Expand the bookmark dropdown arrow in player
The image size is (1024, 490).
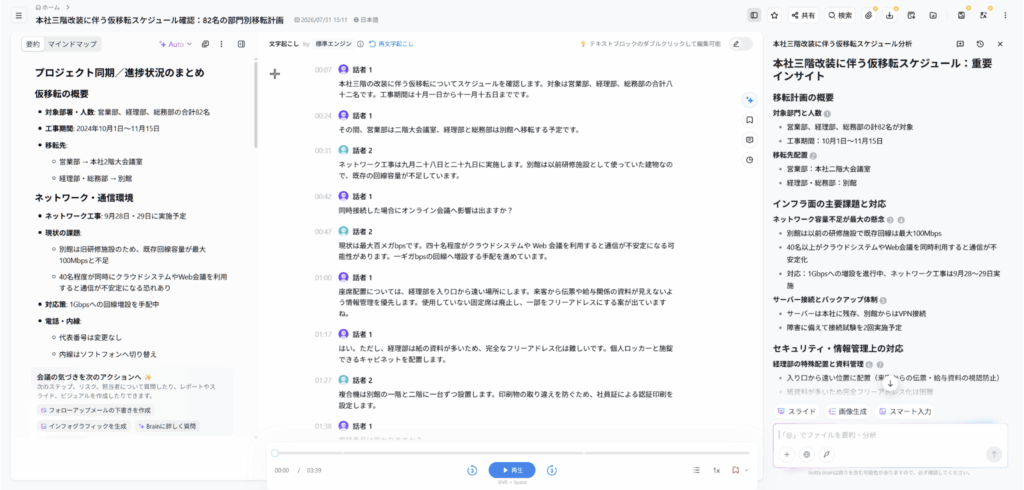point(746,470)
